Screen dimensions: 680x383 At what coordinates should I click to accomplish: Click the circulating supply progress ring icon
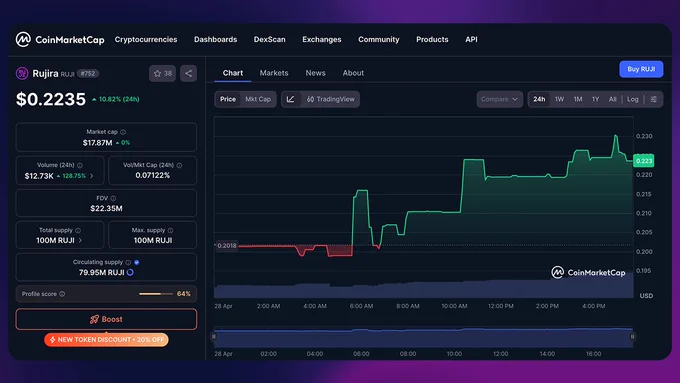tap(130, 272)
